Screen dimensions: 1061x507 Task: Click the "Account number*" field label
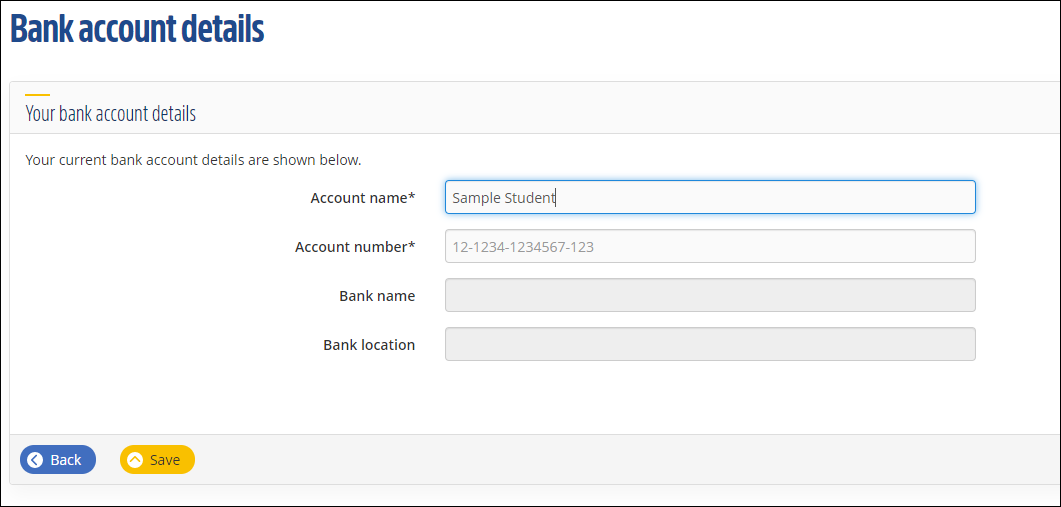tap(352, 247)
